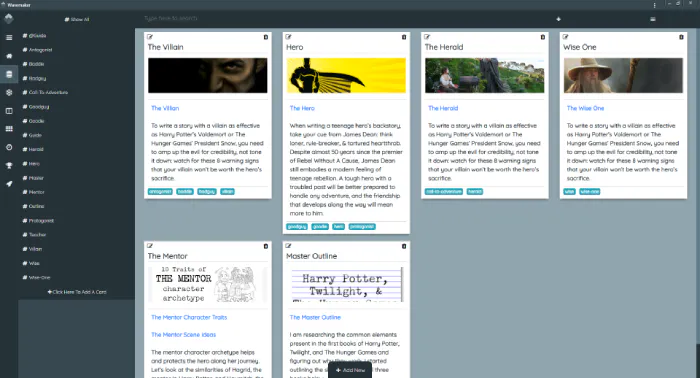Edit The Herald card
Screen dimensions: 700x378
click(x=427, y=37)
